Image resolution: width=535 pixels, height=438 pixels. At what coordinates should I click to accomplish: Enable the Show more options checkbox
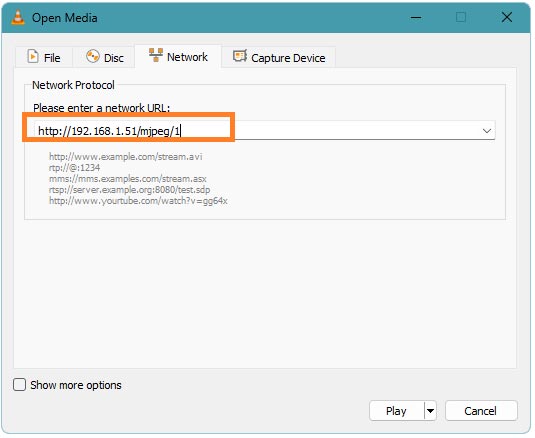click(x=19, y=385)
